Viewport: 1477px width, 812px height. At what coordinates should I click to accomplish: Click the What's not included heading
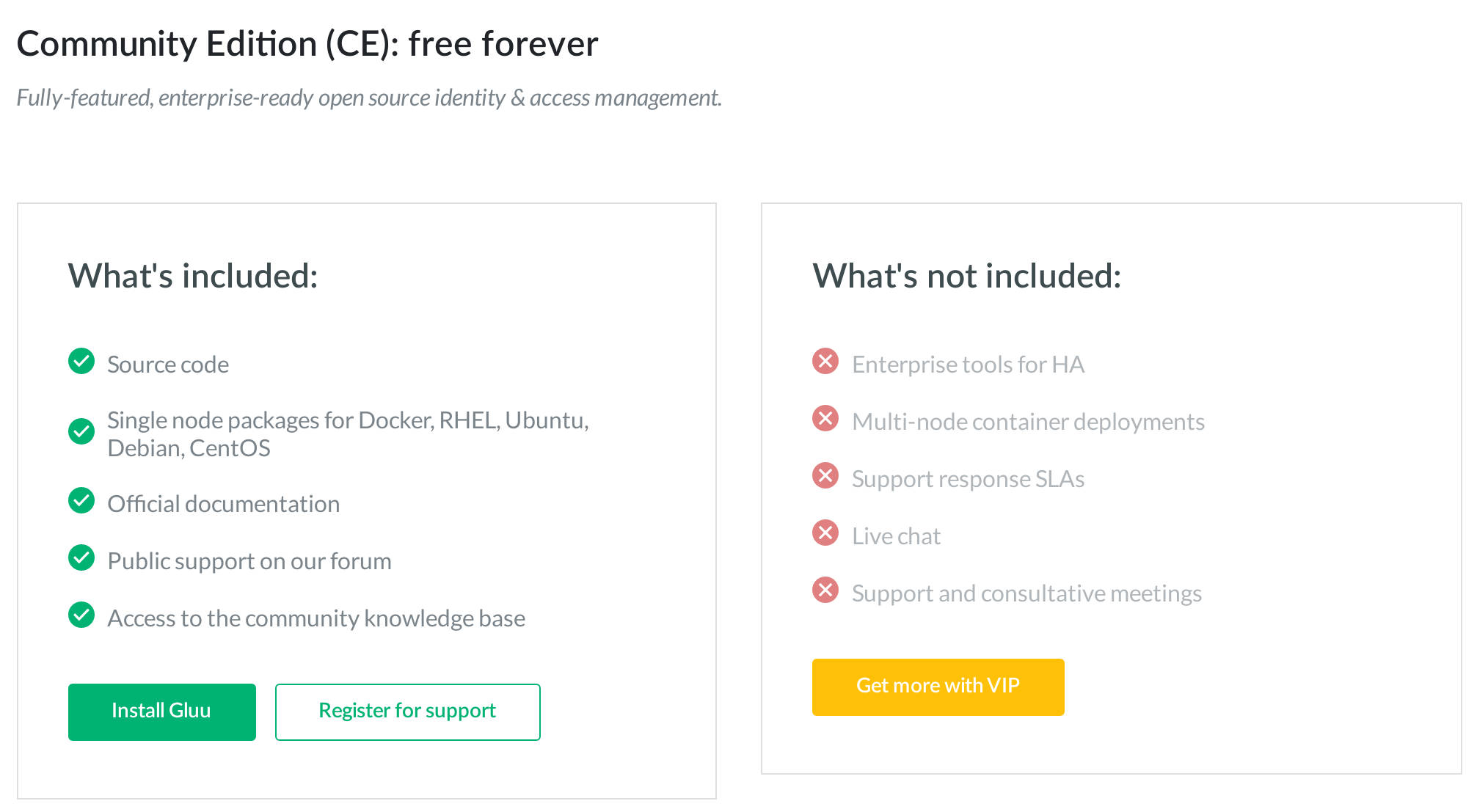click(966, 277)
